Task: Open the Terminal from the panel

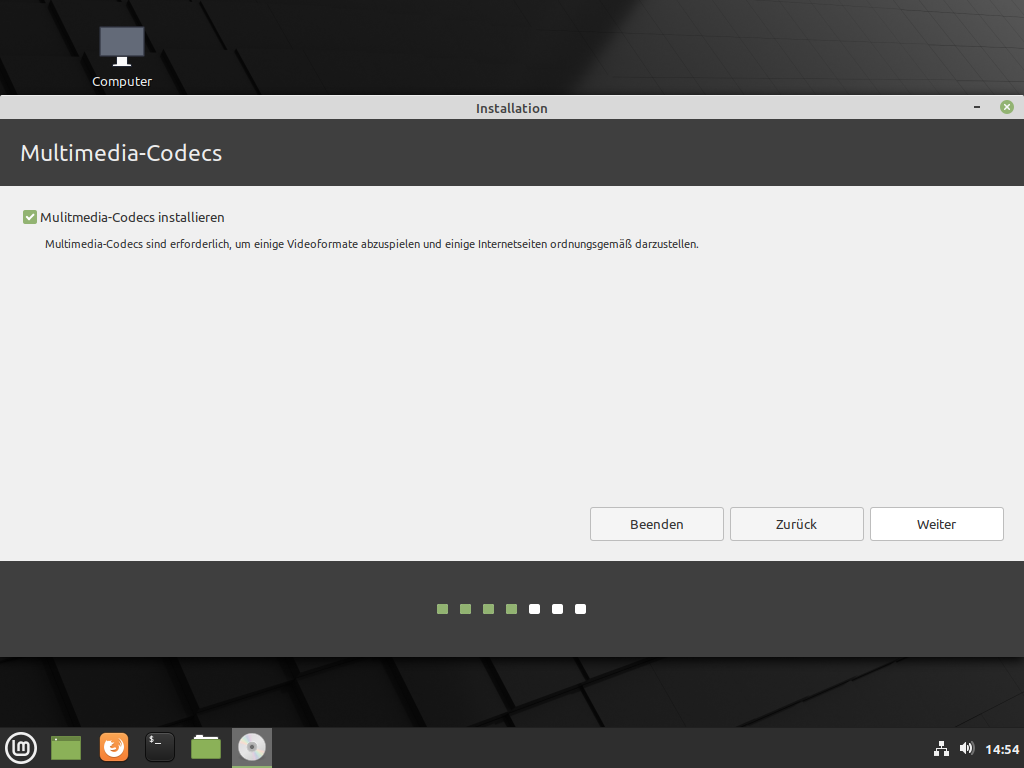Action: click(160, 747)
